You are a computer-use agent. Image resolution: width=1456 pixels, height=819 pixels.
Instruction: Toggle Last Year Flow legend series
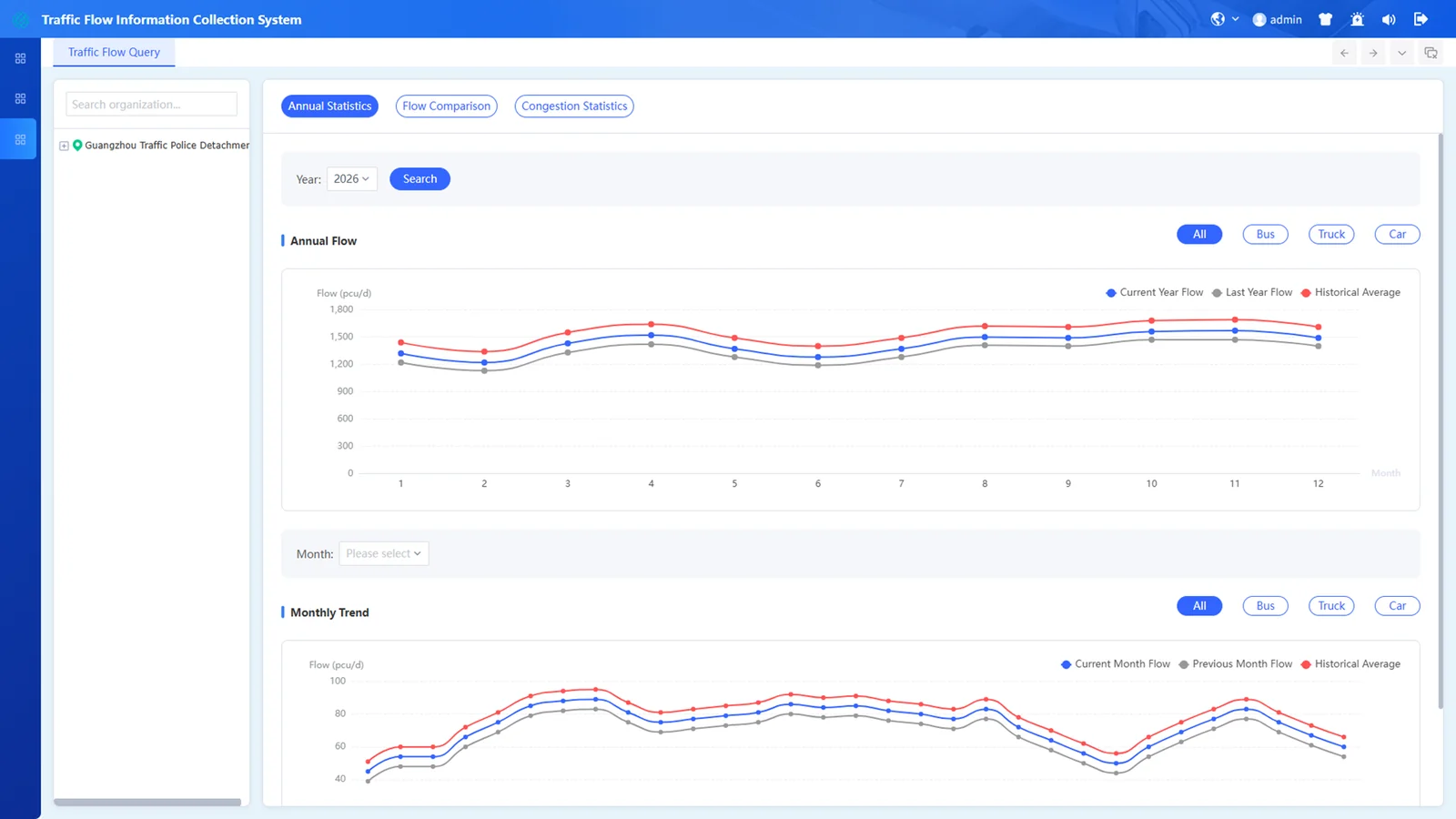pos(1252,293)
